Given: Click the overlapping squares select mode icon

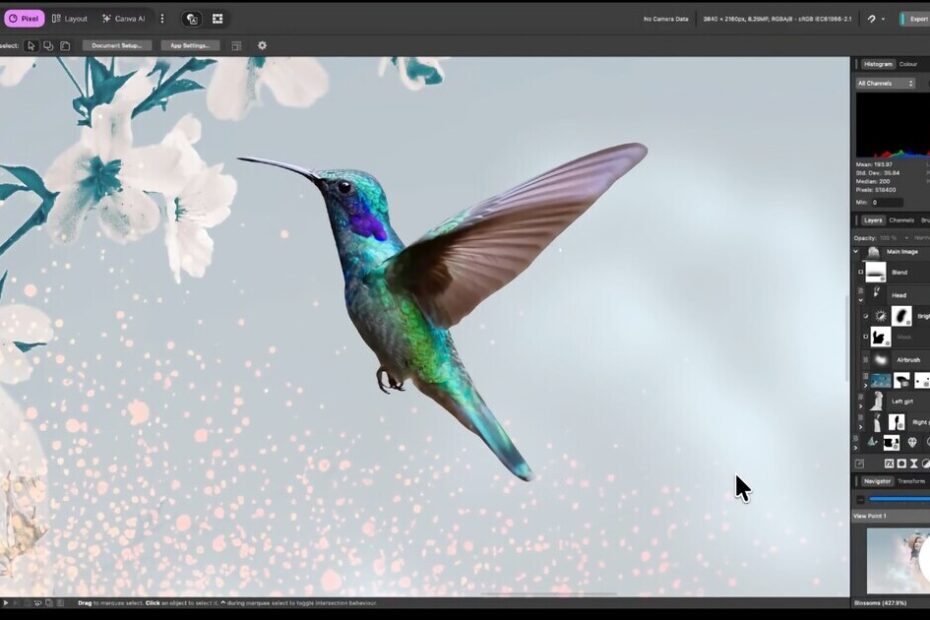Looking at the screenshot, I should tap(48, 45).
